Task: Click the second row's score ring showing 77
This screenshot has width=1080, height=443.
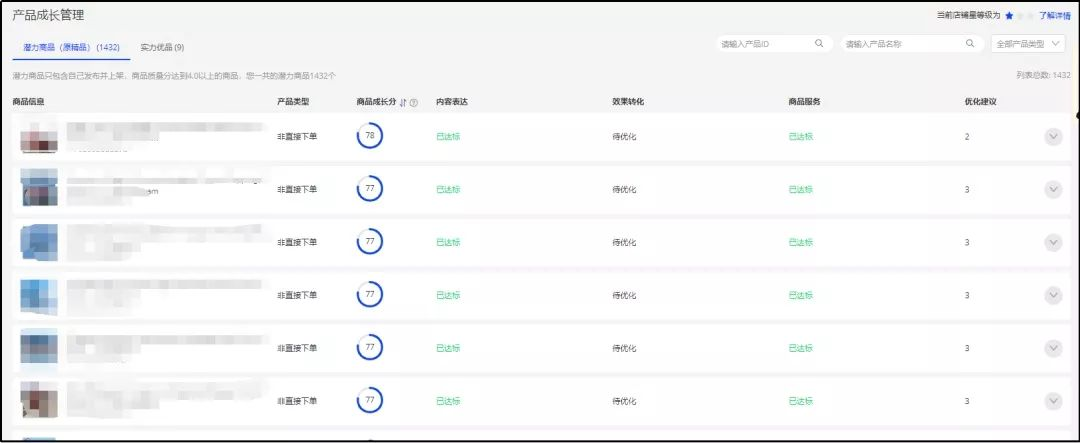Action: [x=370, y=188]
